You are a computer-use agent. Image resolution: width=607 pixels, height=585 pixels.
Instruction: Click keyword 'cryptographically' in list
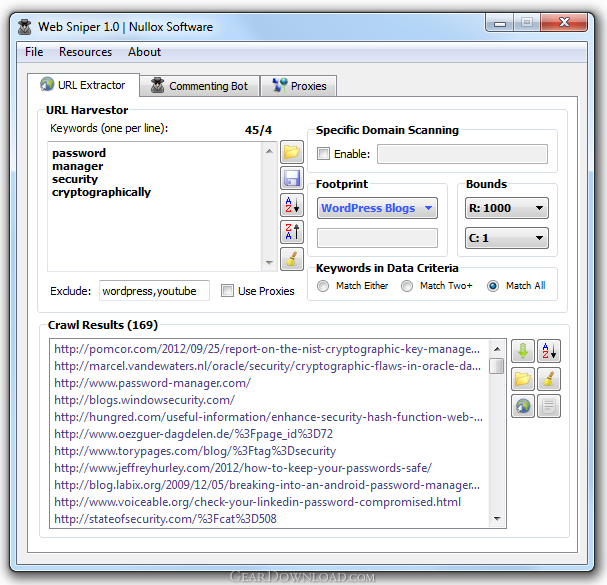click(101, 192)
